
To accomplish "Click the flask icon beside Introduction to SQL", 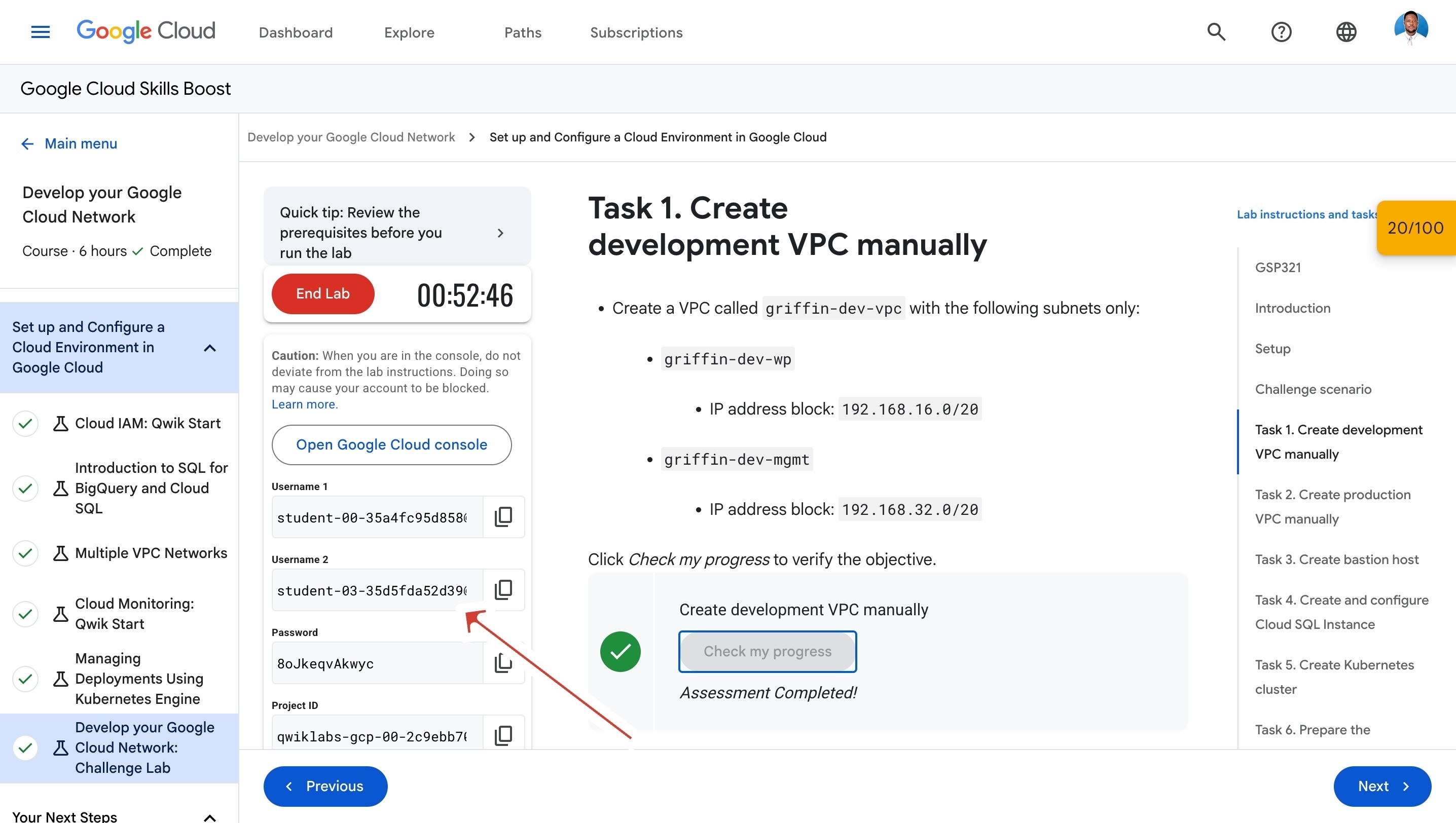I will point(60,488).
